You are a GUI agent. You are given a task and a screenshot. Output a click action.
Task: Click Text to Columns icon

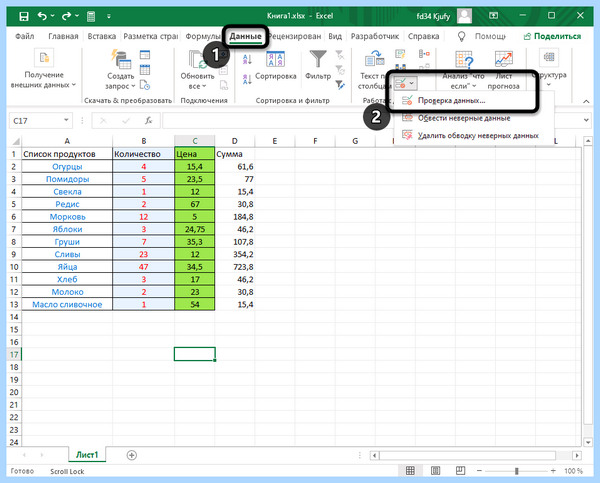point(374,59)
